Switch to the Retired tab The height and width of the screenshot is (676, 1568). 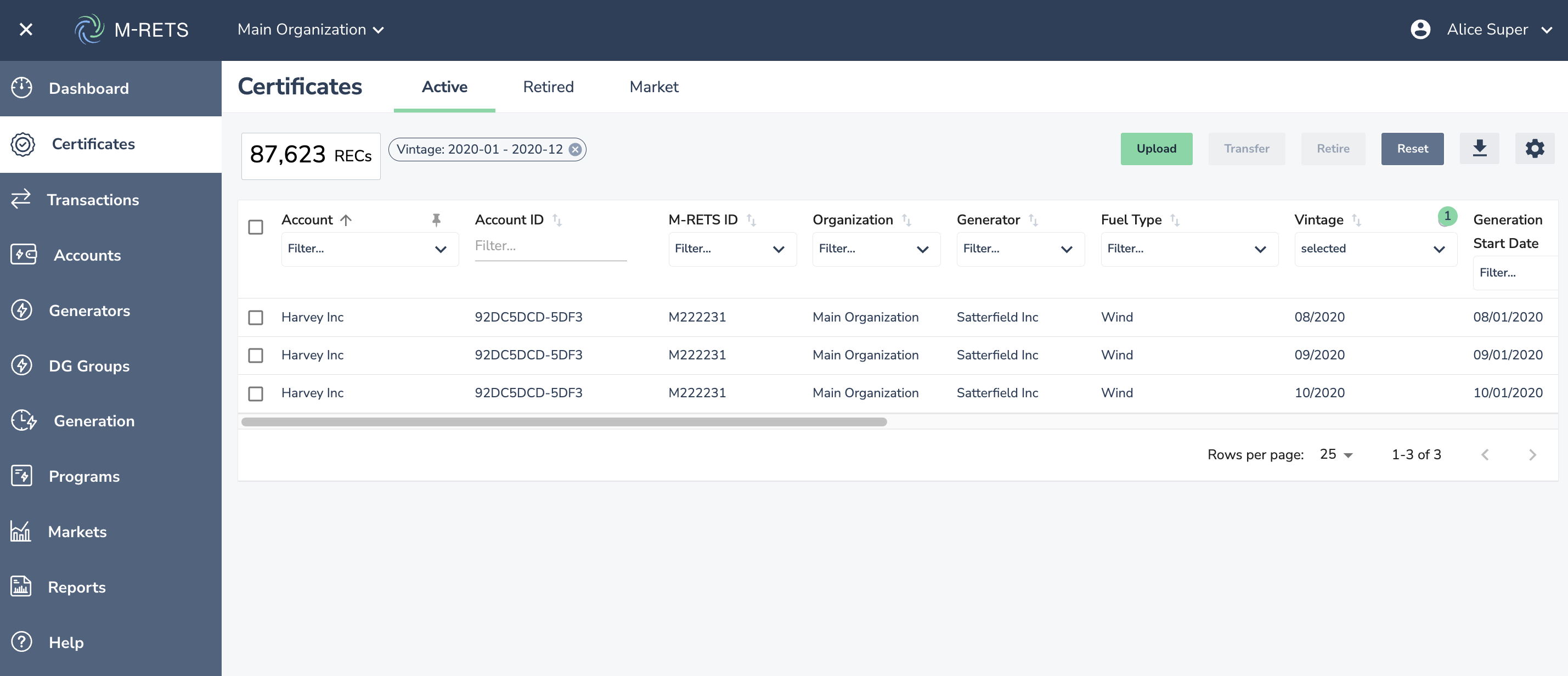pyautogui.click(x=548, y=87)
